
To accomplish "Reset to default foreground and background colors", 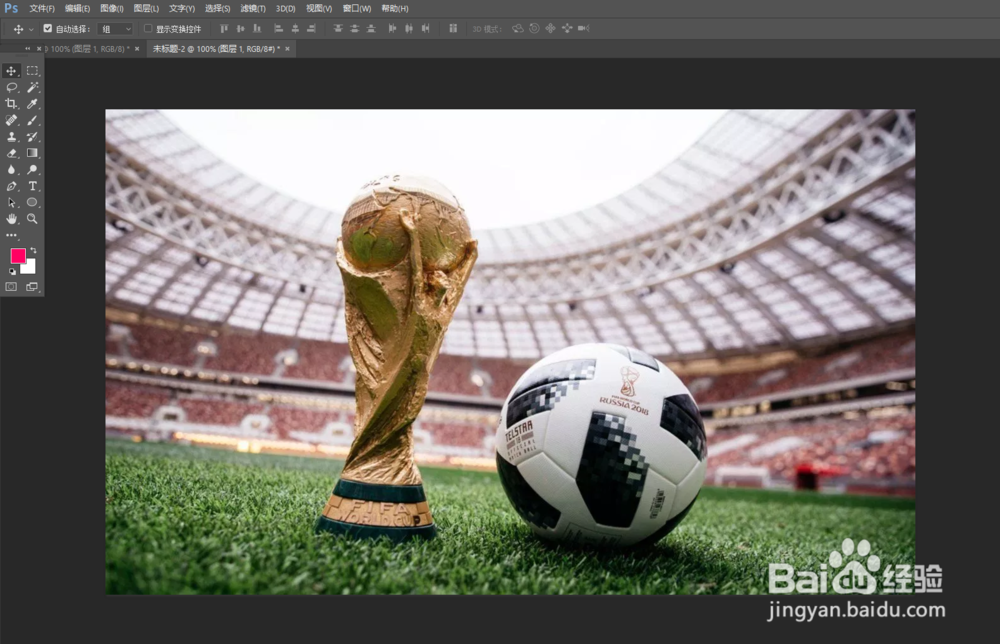I will pyautogui.click(x=12, y=272).
